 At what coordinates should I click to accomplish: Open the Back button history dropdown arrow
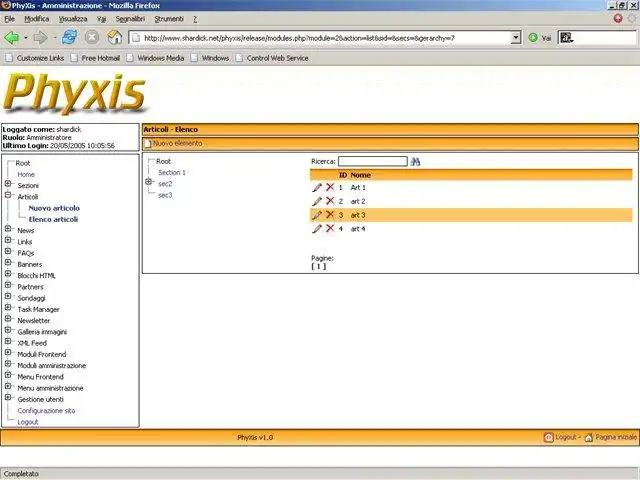coord(26,38)
